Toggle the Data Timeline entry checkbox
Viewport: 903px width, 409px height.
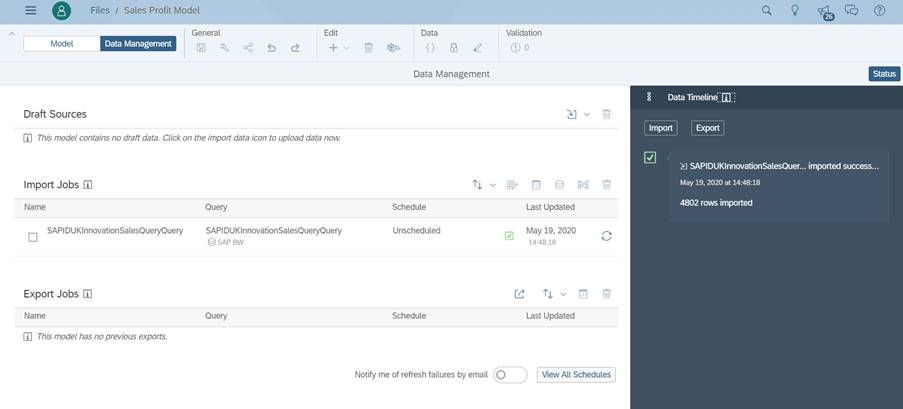pyautogui.click(x=650, y=158)
